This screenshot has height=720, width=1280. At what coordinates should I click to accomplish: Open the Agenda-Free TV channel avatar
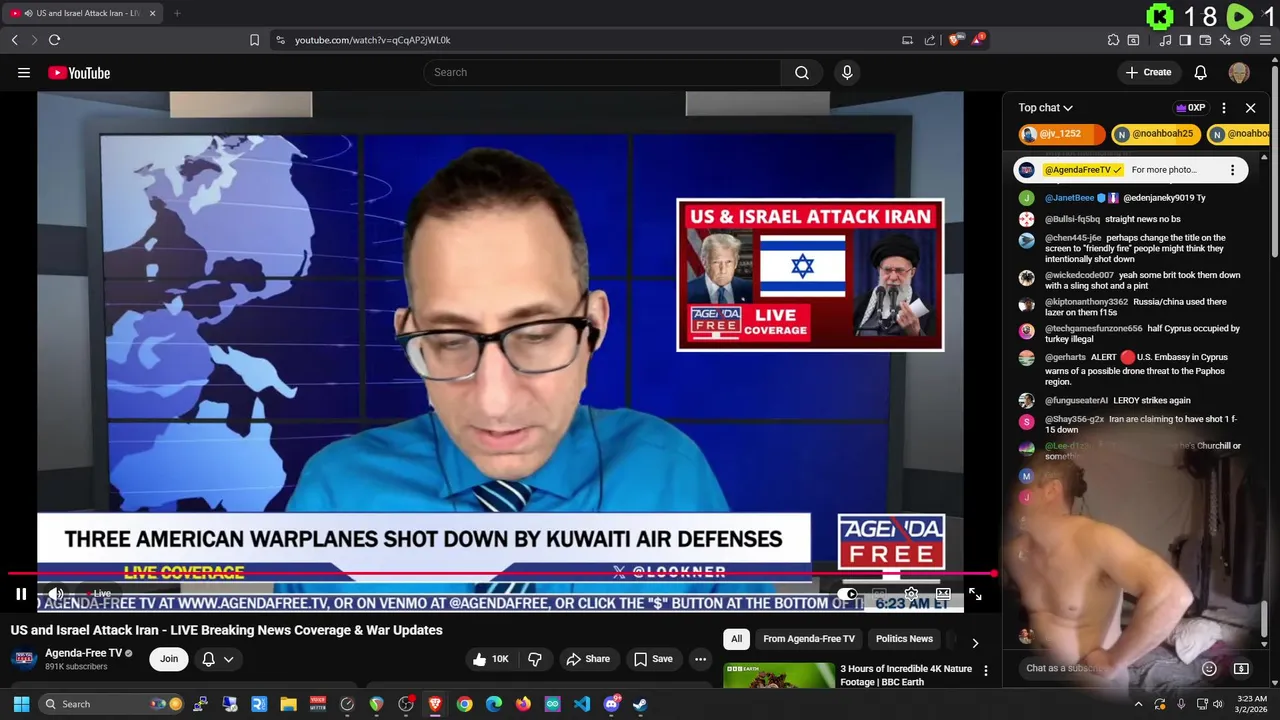24,659
